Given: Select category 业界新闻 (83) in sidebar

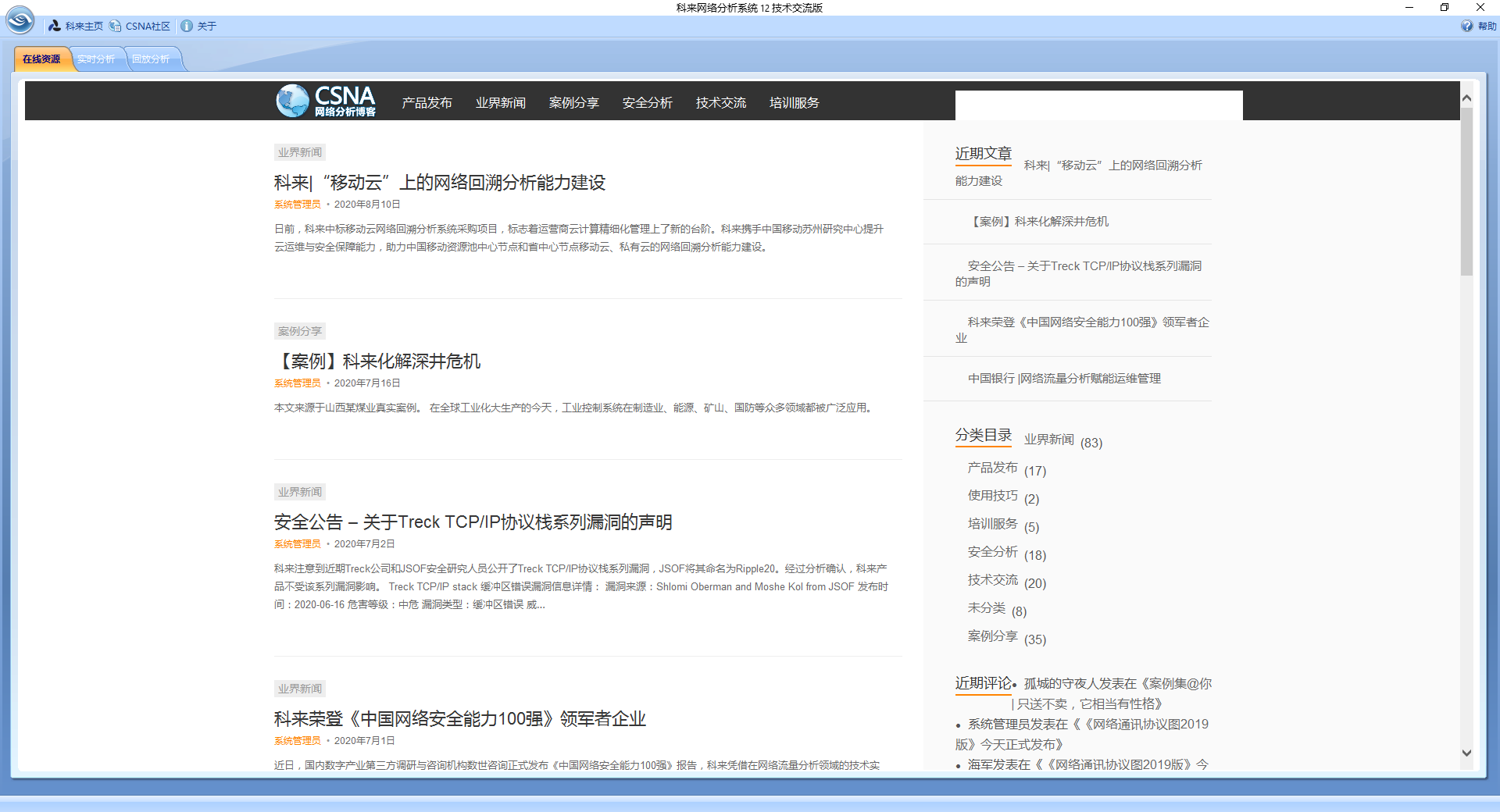Looking at the screenshot, I should click(1049, 440).
